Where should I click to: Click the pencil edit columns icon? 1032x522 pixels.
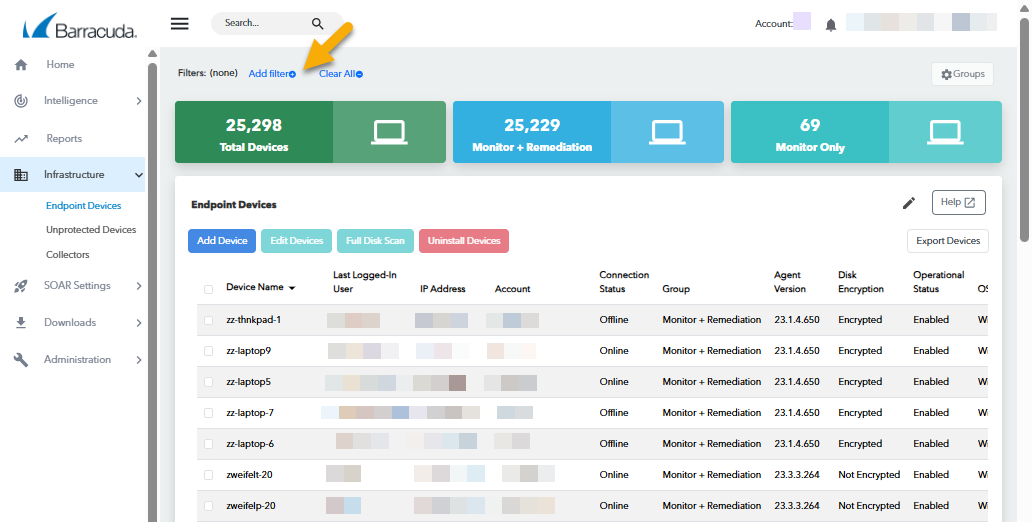[908, 203]
